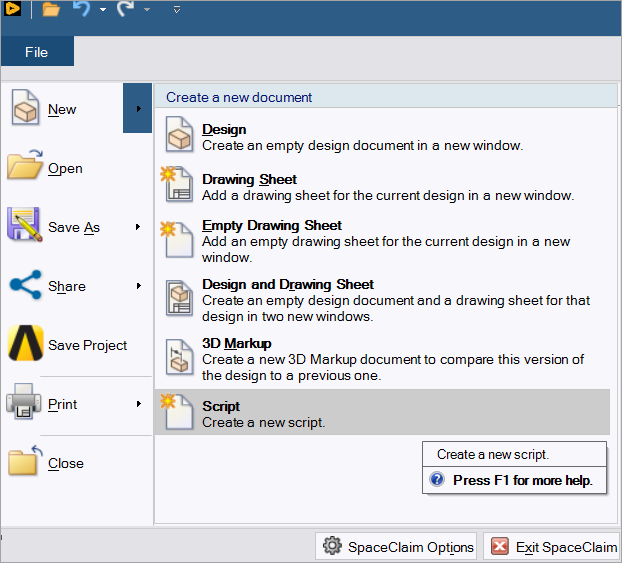Click the Design document icon

179,137
